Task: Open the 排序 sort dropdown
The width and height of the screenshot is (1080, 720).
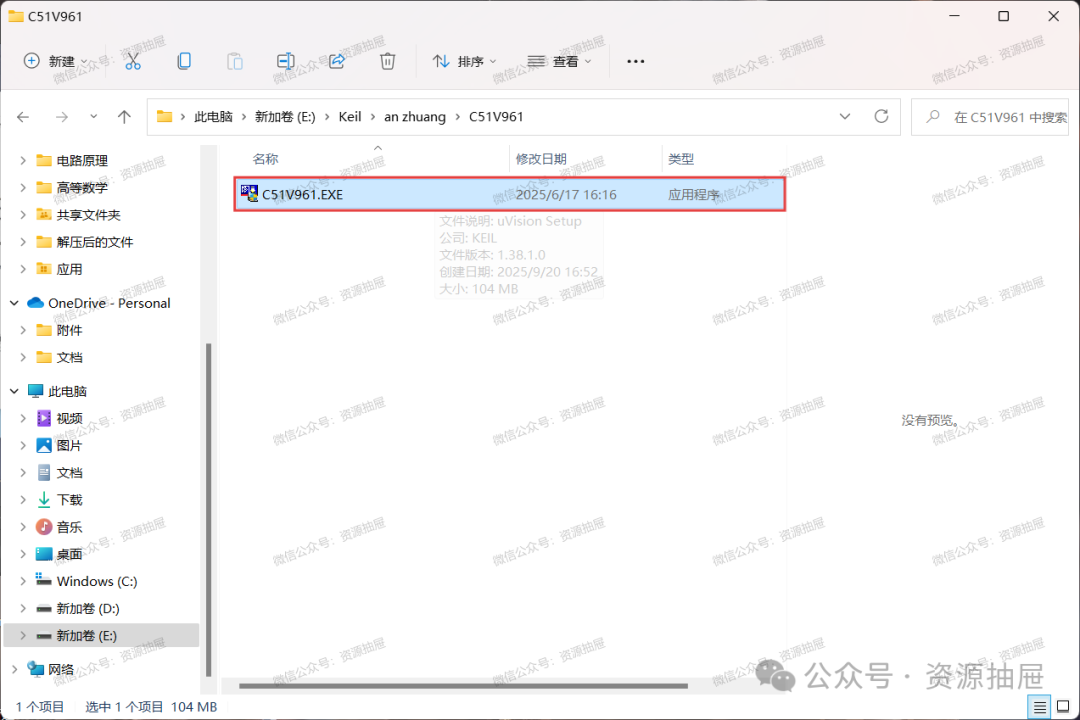Action: tap(465, 61)
